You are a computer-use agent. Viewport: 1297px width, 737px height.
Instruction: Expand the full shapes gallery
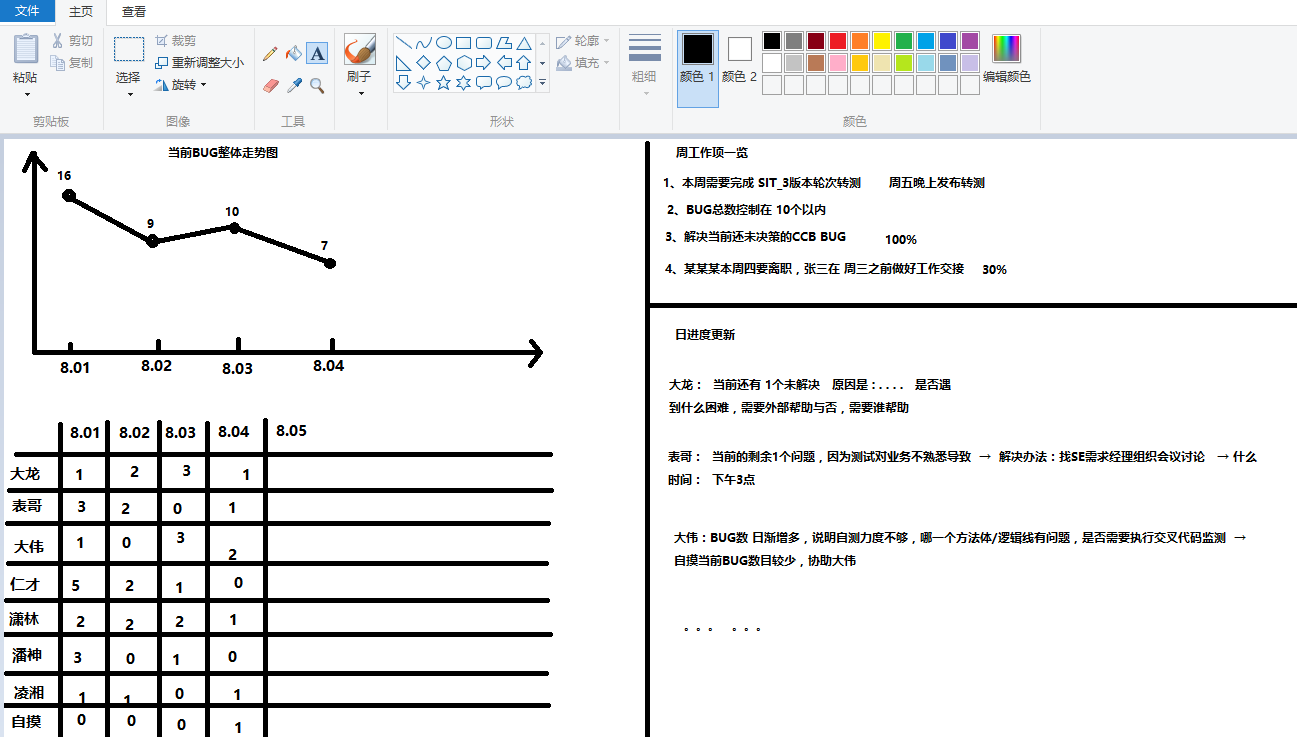point(543,84)
